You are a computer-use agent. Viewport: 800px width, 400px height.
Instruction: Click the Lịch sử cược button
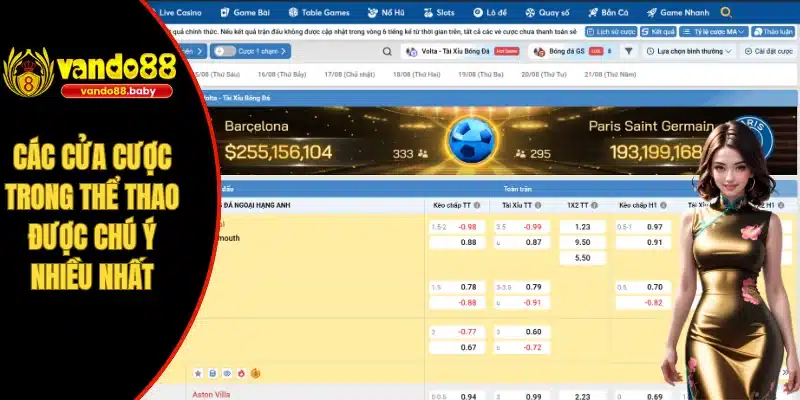point(611,32)
